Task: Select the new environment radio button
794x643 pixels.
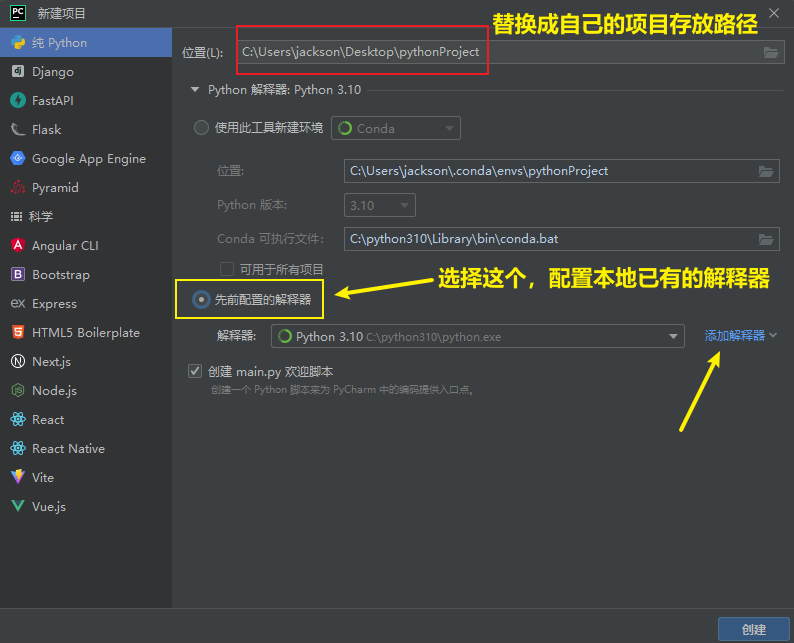Action: pyautogui.click(x=202, y=128)
